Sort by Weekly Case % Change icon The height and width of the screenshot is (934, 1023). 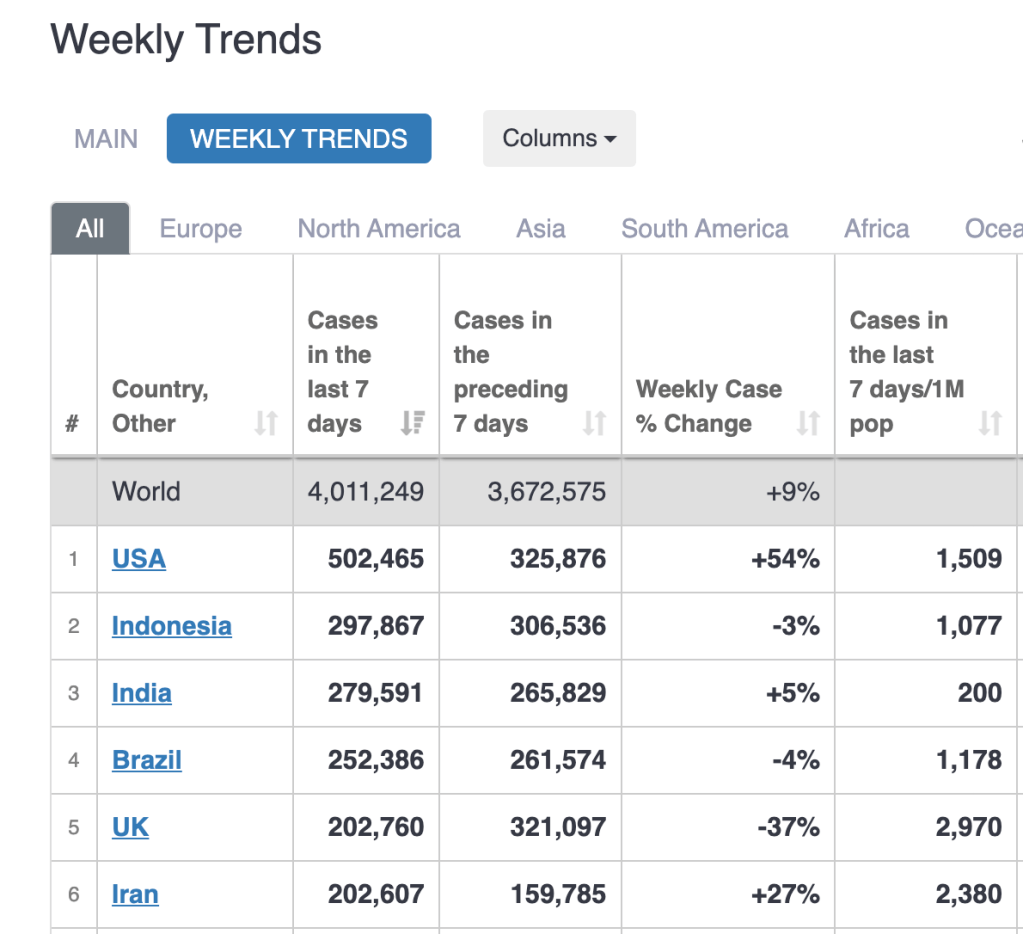pos(807,424)
